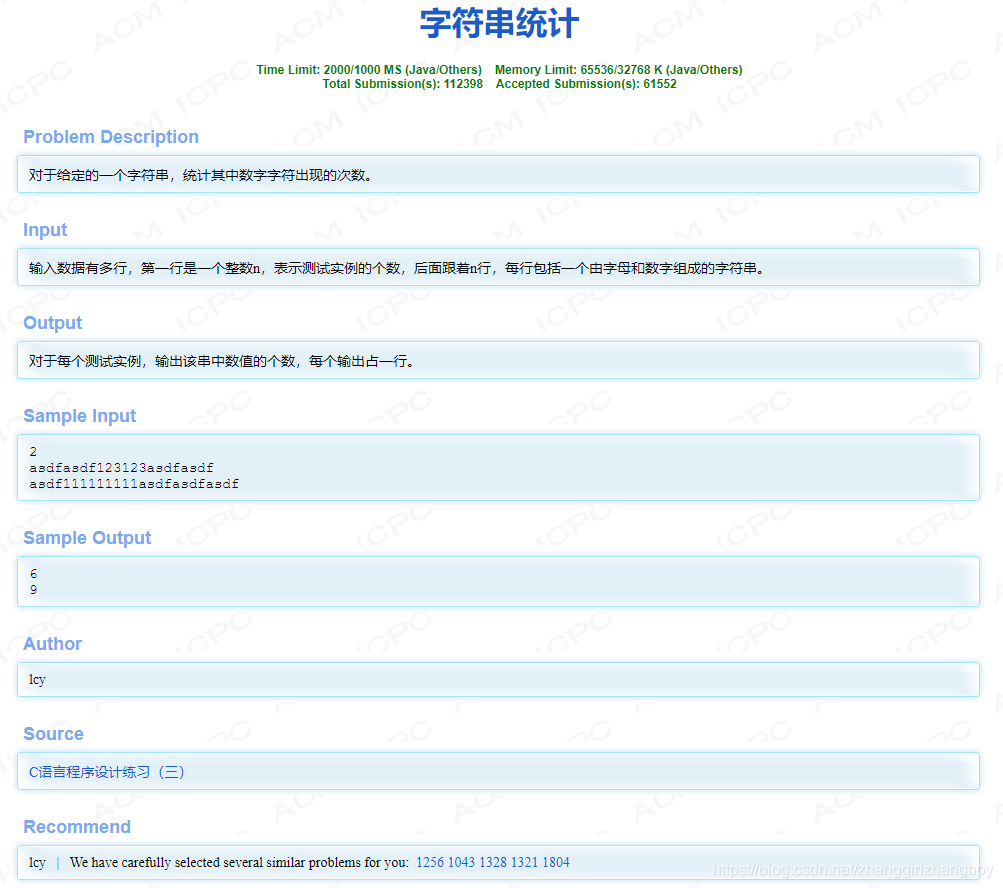The height and width of the screenshot is (888, 1003).
Task: Click the Problem Description heading
Action: click(x=111, y=137)
